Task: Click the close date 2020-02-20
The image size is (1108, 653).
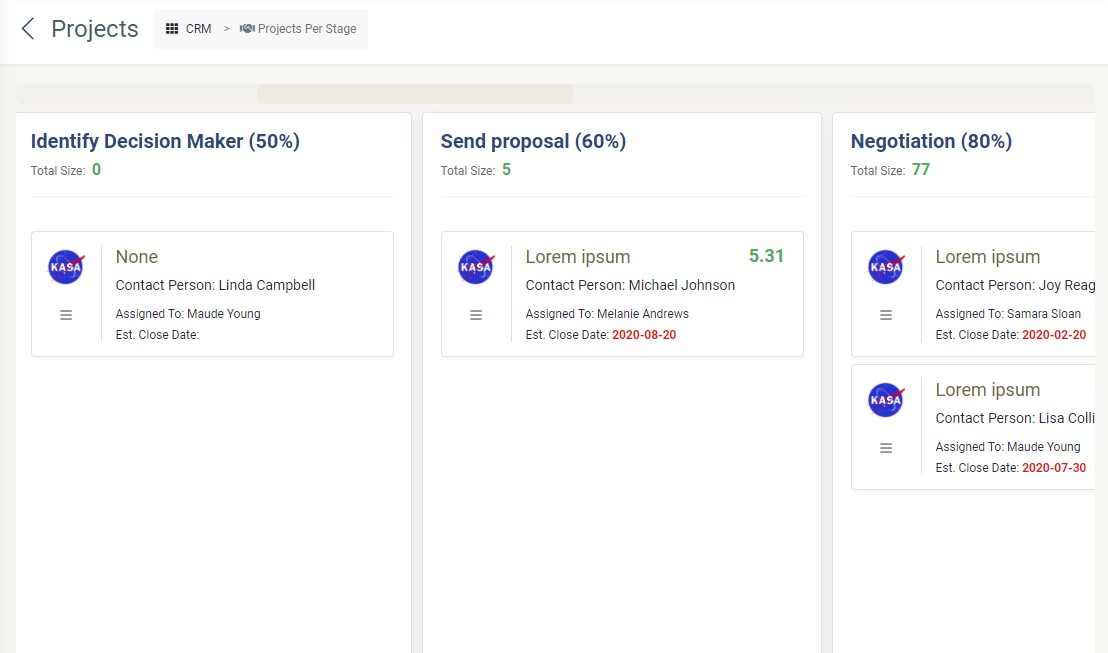Action: pos(1054,335)
